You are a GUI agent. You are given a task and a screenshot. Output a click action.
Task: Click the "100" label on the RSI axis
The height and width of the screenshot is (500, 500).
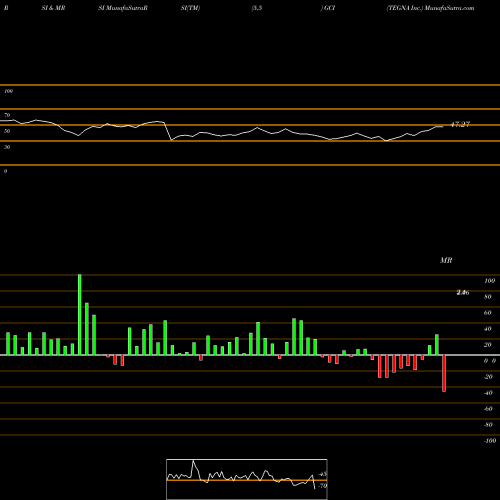point(8,91)
